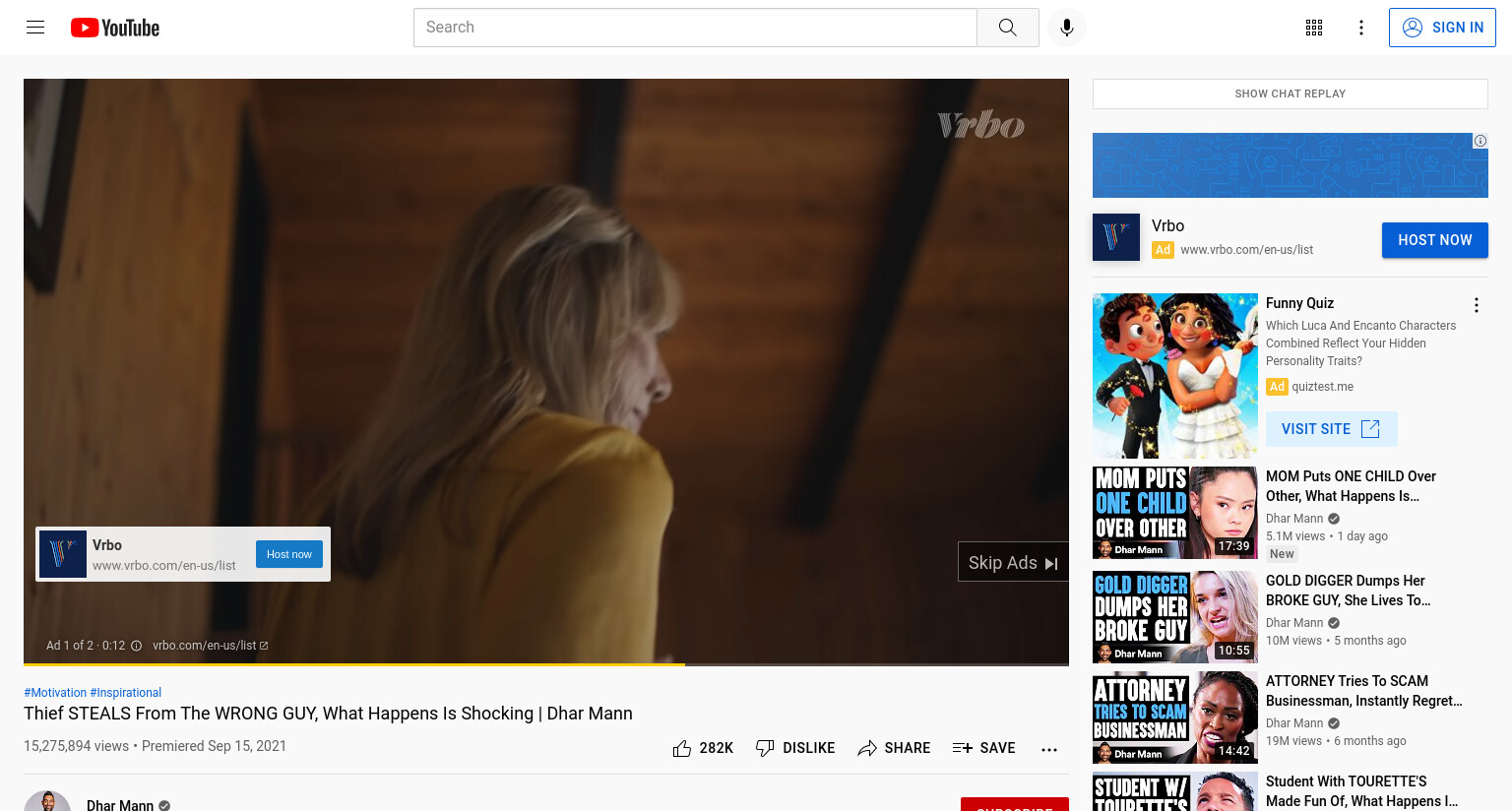Open #Inspirational hashtag link

tap(126, 693)
